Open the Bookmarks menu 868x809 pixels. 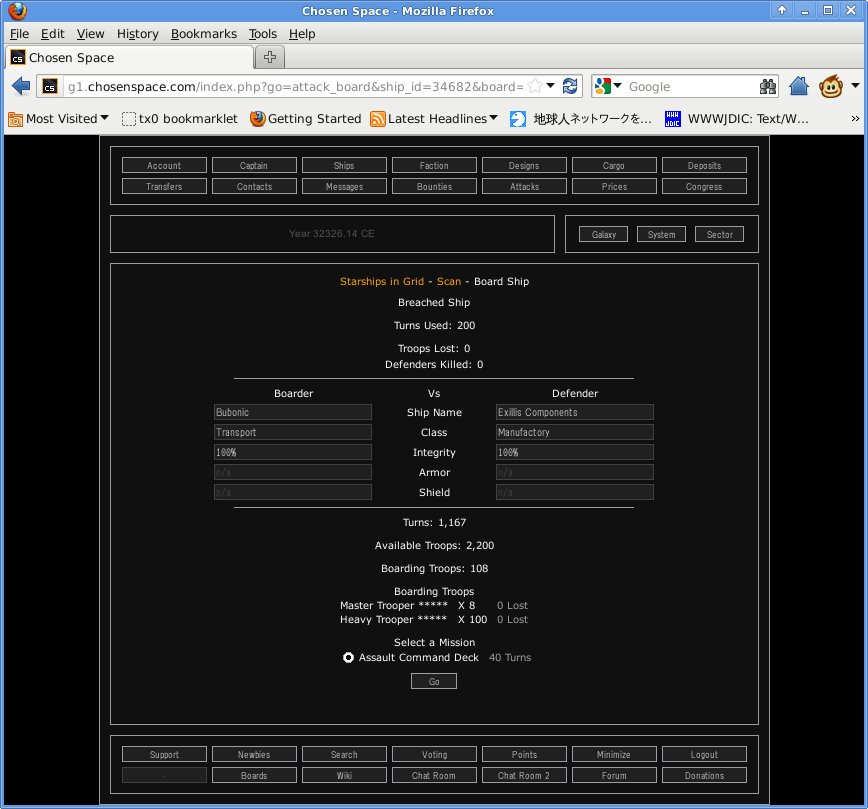click(204, 34)
